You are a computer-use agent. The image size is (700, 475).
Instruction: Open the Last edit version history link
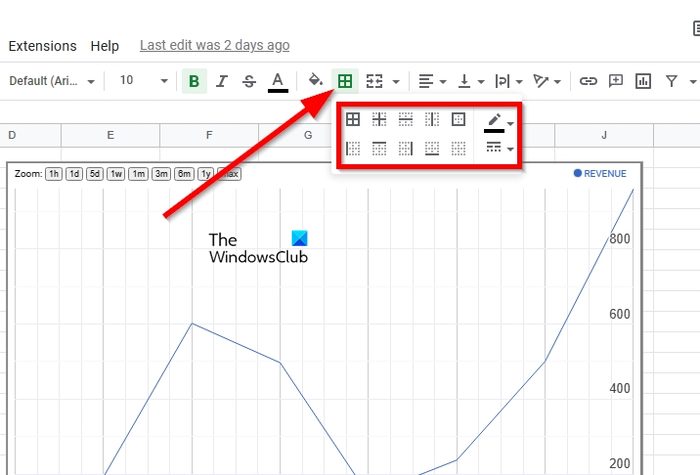tap(215, 45)
